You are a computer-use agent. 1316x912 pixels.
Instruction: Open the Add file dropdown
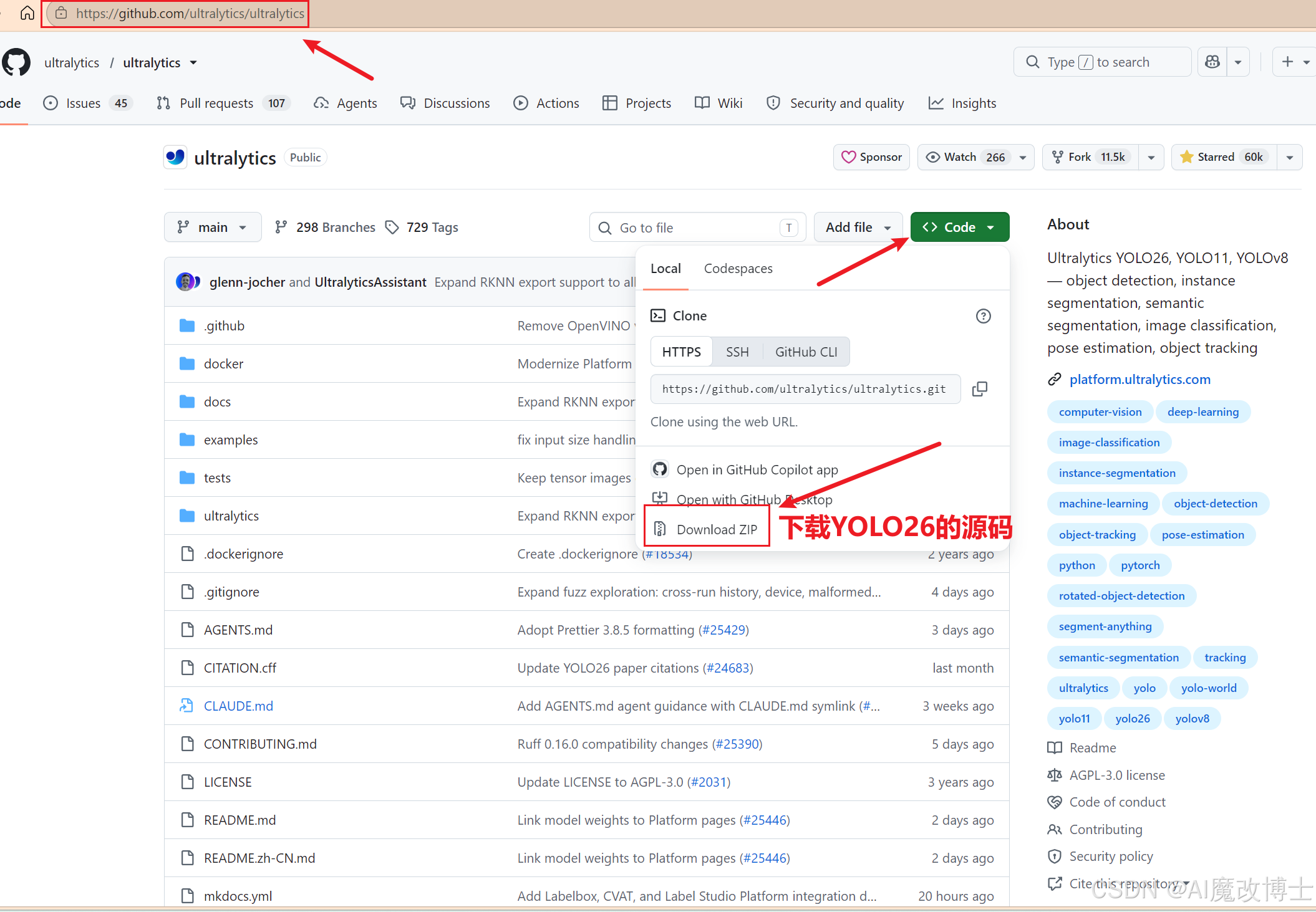pyautogui.click(x=858, y=228)
